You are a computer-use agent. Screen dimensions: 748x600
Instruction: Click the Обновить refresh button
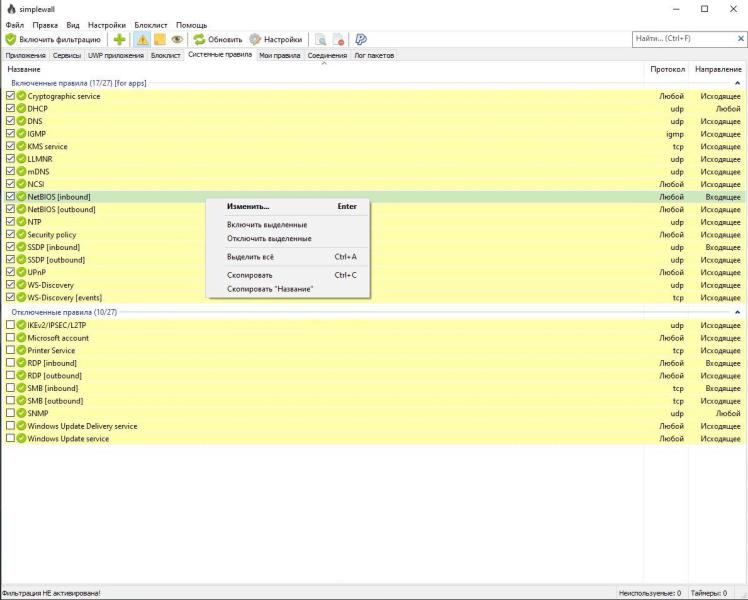[x=218, y=40]
